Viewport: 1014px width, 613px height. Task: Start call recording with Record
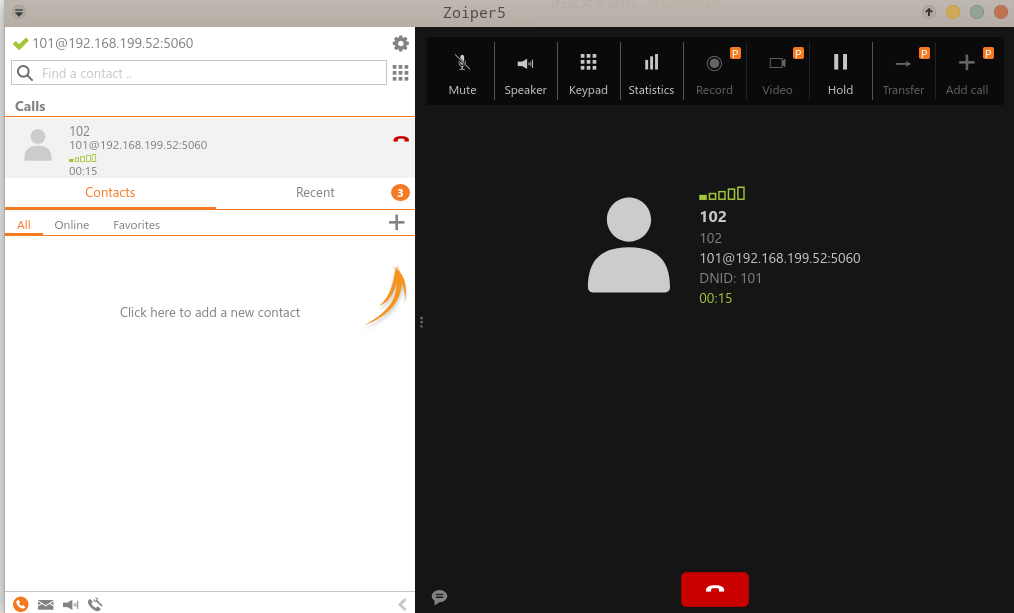[x=714, y=72]
